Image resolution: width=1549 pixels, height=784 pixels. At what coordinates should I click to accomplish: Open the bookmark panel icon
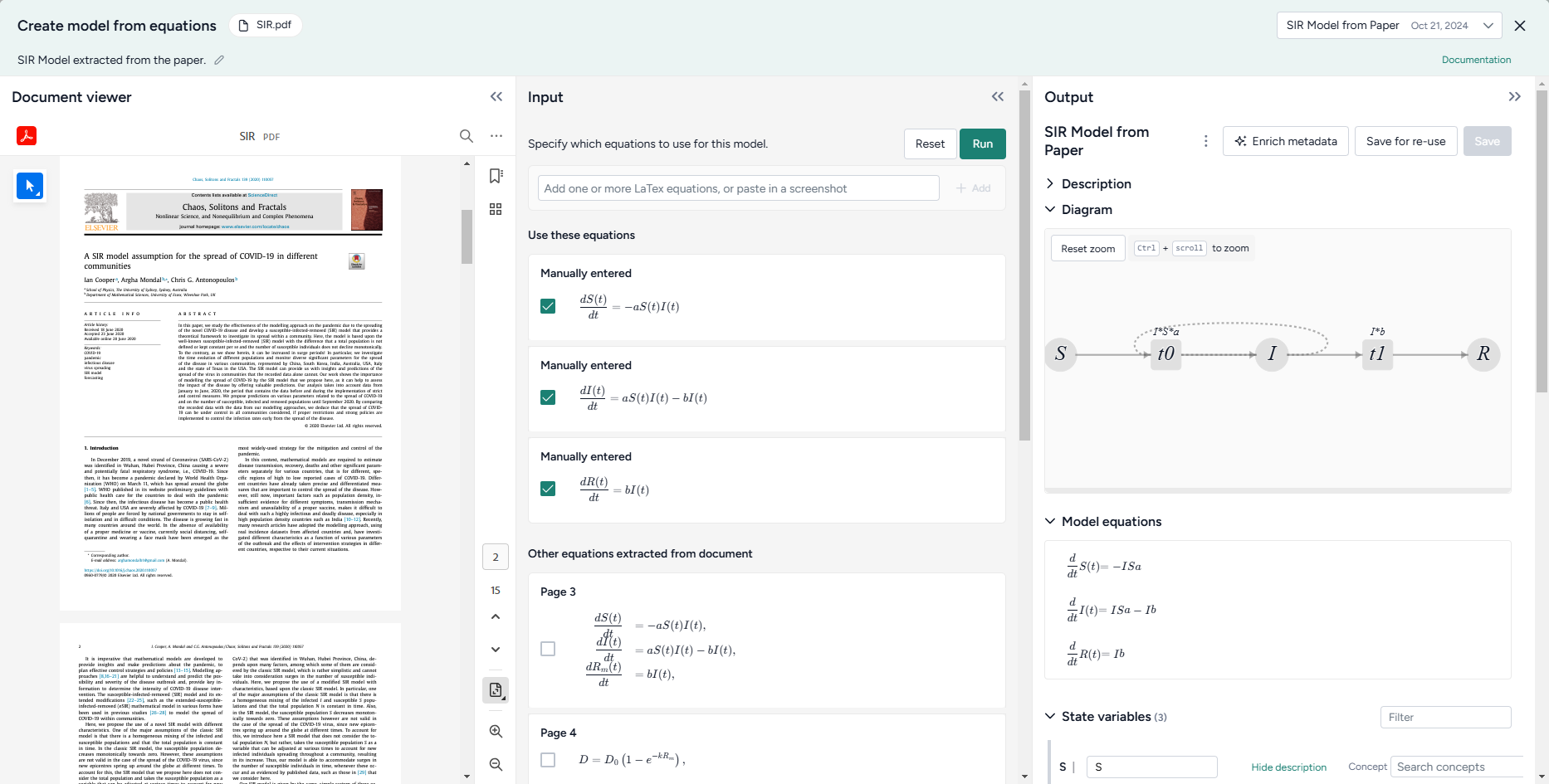tap(496, 176)
